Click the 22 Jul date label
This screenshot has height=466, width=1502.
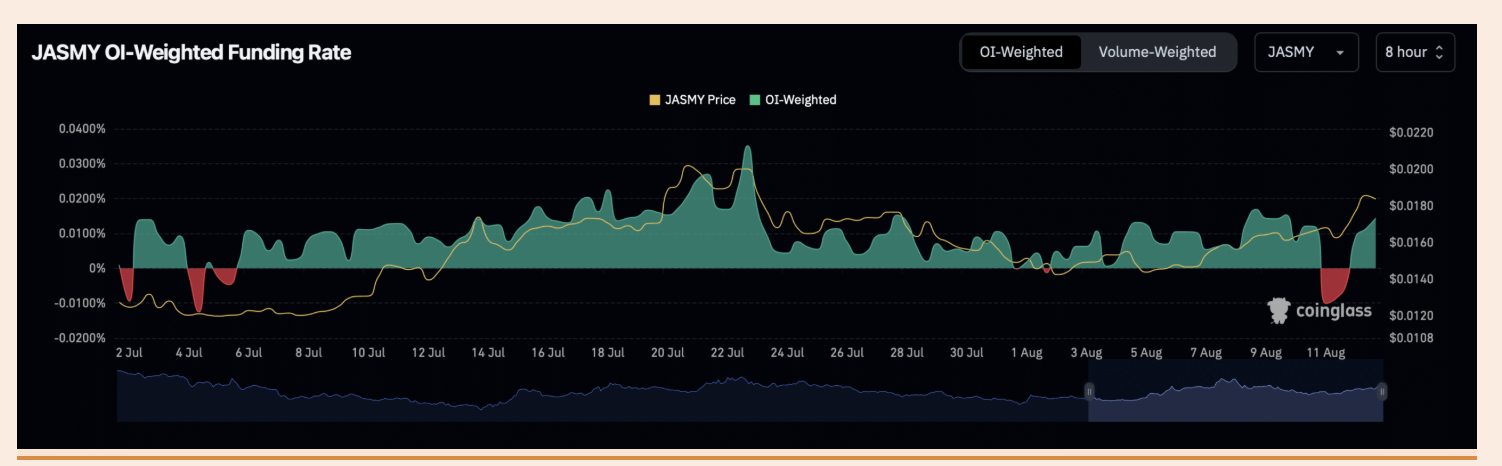[728, 353]
